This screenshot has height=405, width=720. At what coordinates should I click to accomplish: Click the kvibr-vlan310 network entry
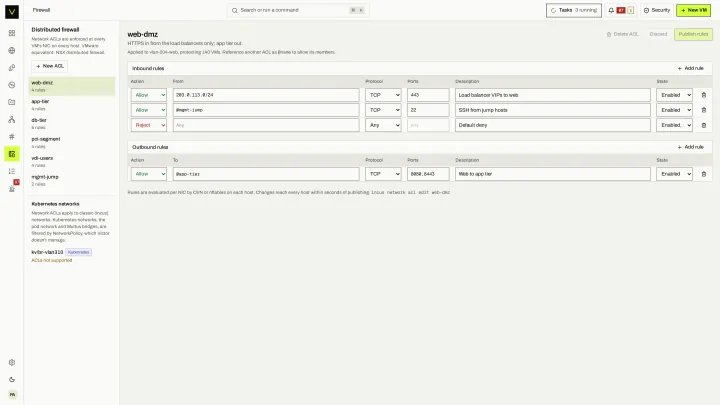click(x=47, y=252)
